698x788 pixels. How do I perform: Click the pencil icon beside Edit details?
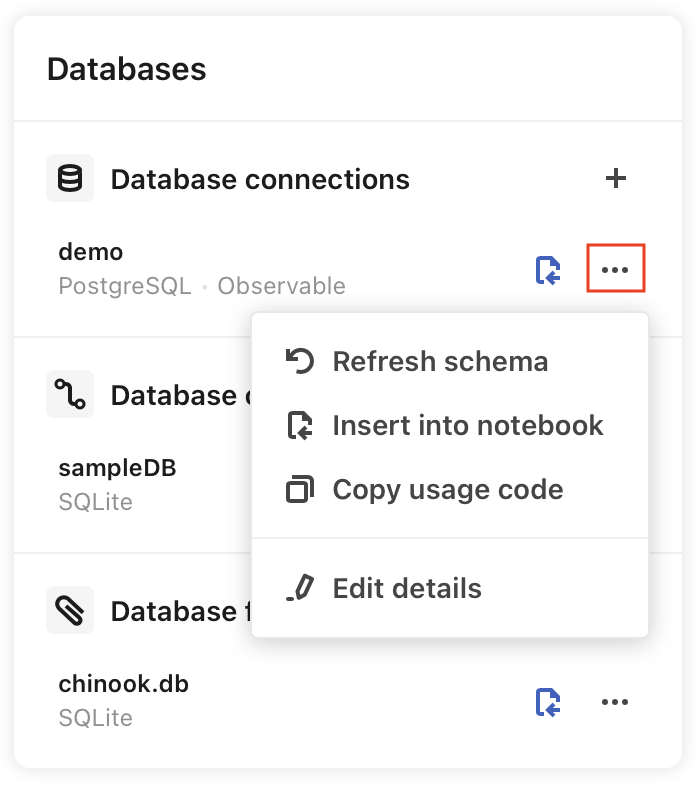[x=300, y=588]
